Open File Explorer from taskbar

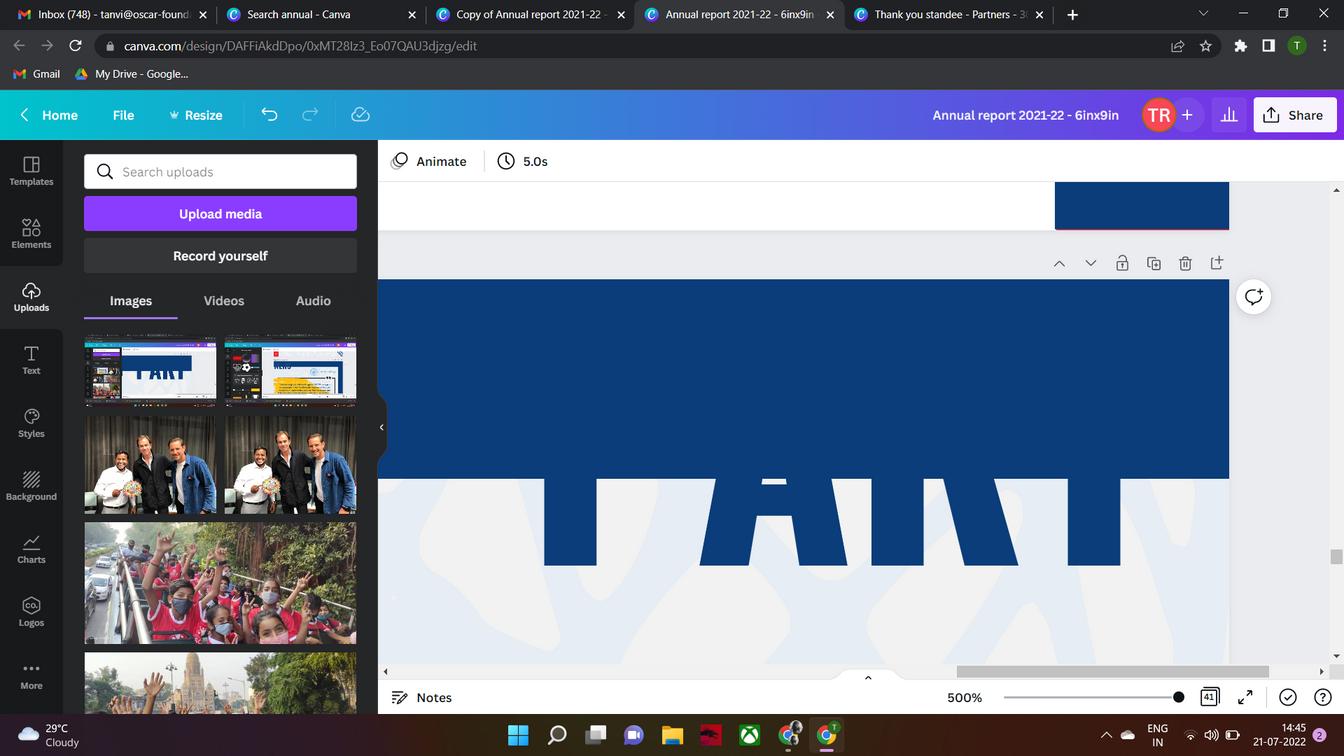(x=672, y=735)
